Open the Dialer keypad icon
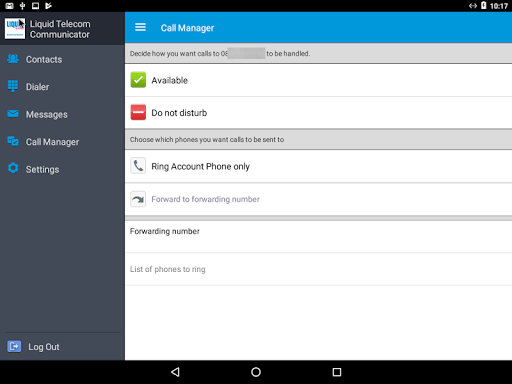The image size is (512, 384). pyautogui.click(x=13, y=86)
